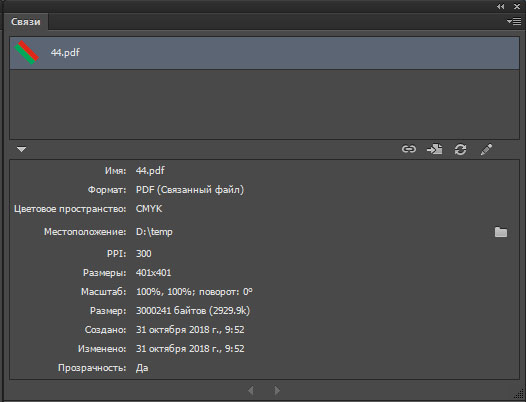Close the Links panel
This screenshot has width=526, height=402.
[517, 6]
